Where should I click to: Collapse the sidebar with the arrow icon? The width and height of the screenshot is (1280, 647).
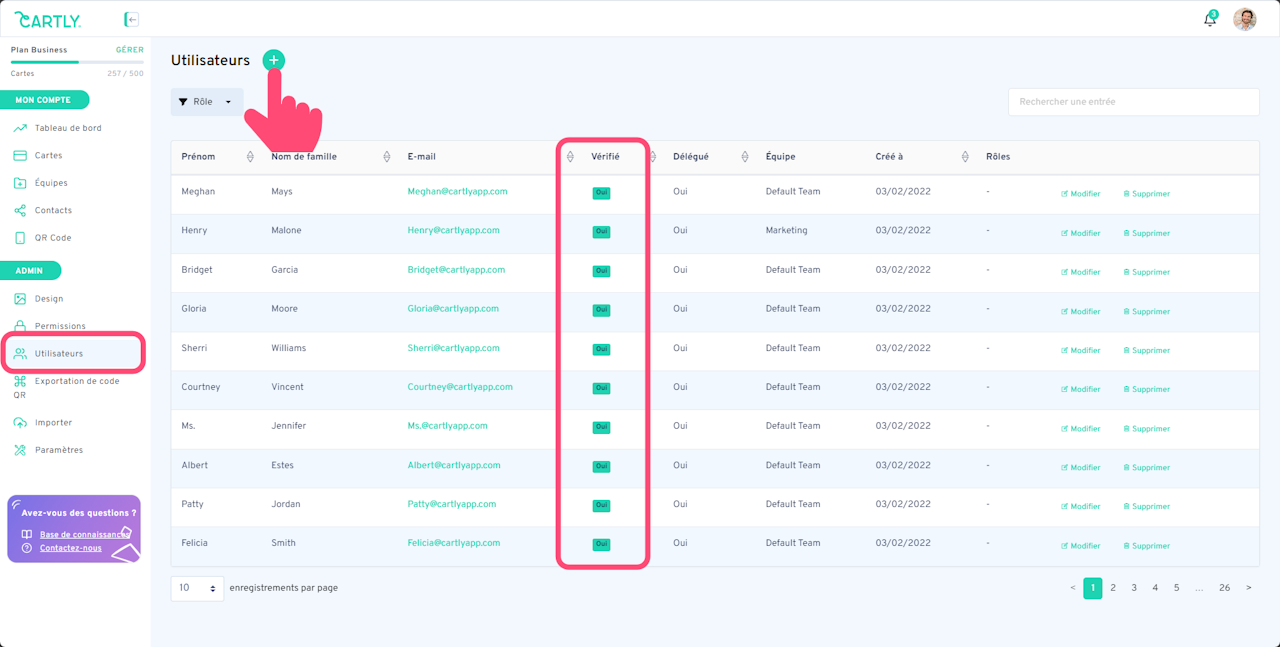(131, 19)
